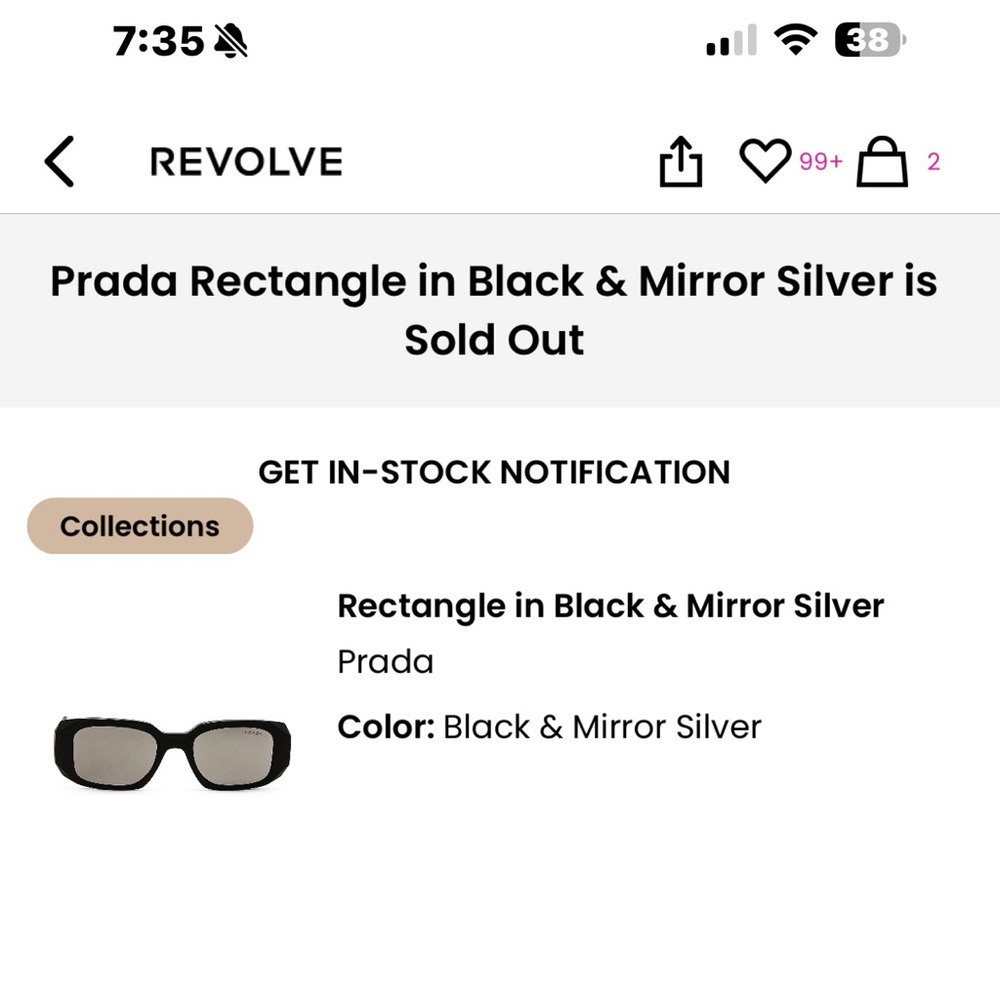Open the shopping bag icon

880,163
